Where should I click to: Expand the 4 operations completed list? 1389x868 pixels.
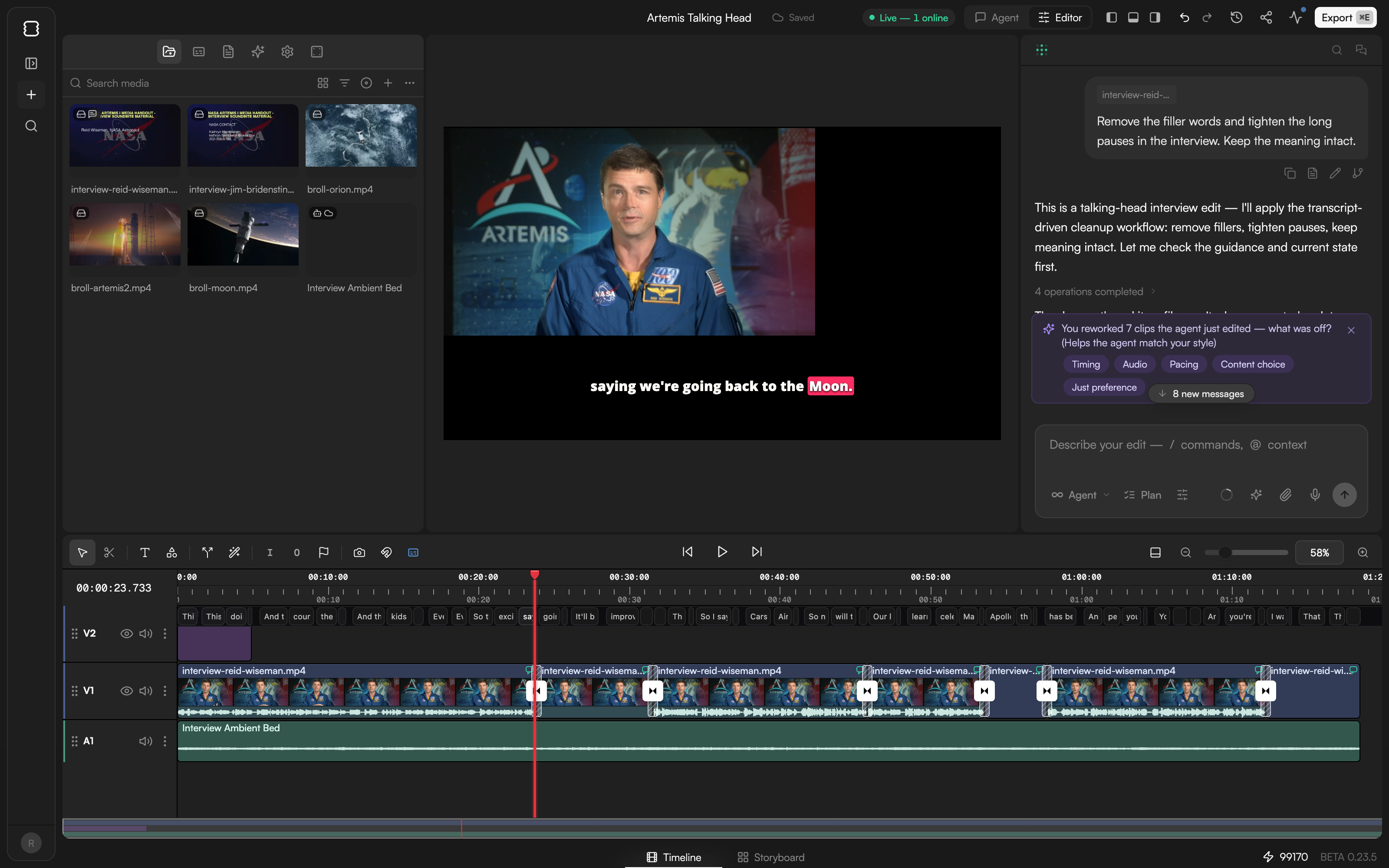point(1095,292)
